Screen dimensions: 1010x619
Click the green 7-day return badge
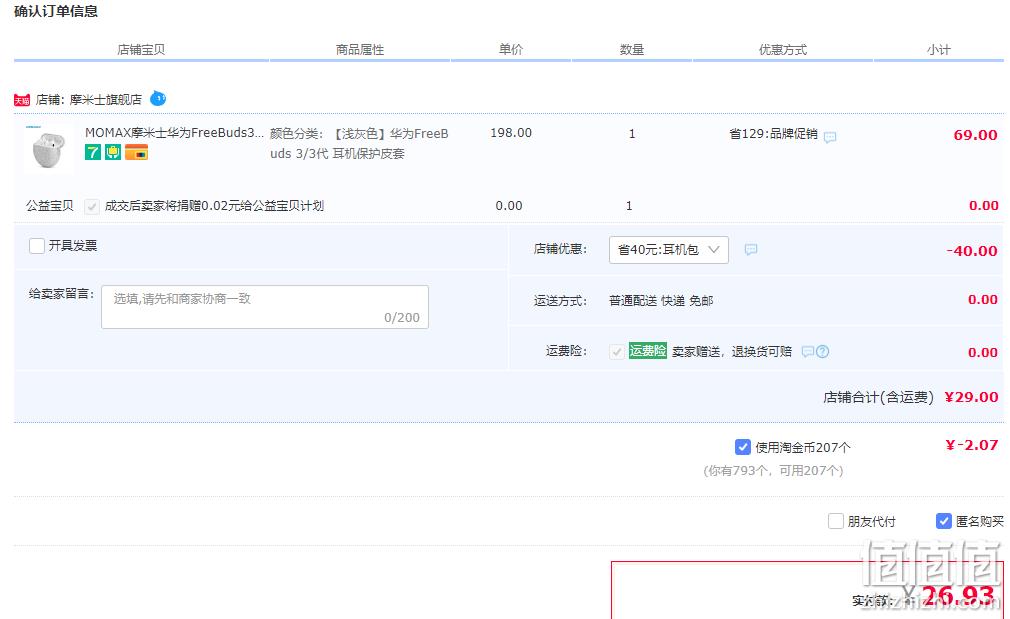click(x=93, y=152)
